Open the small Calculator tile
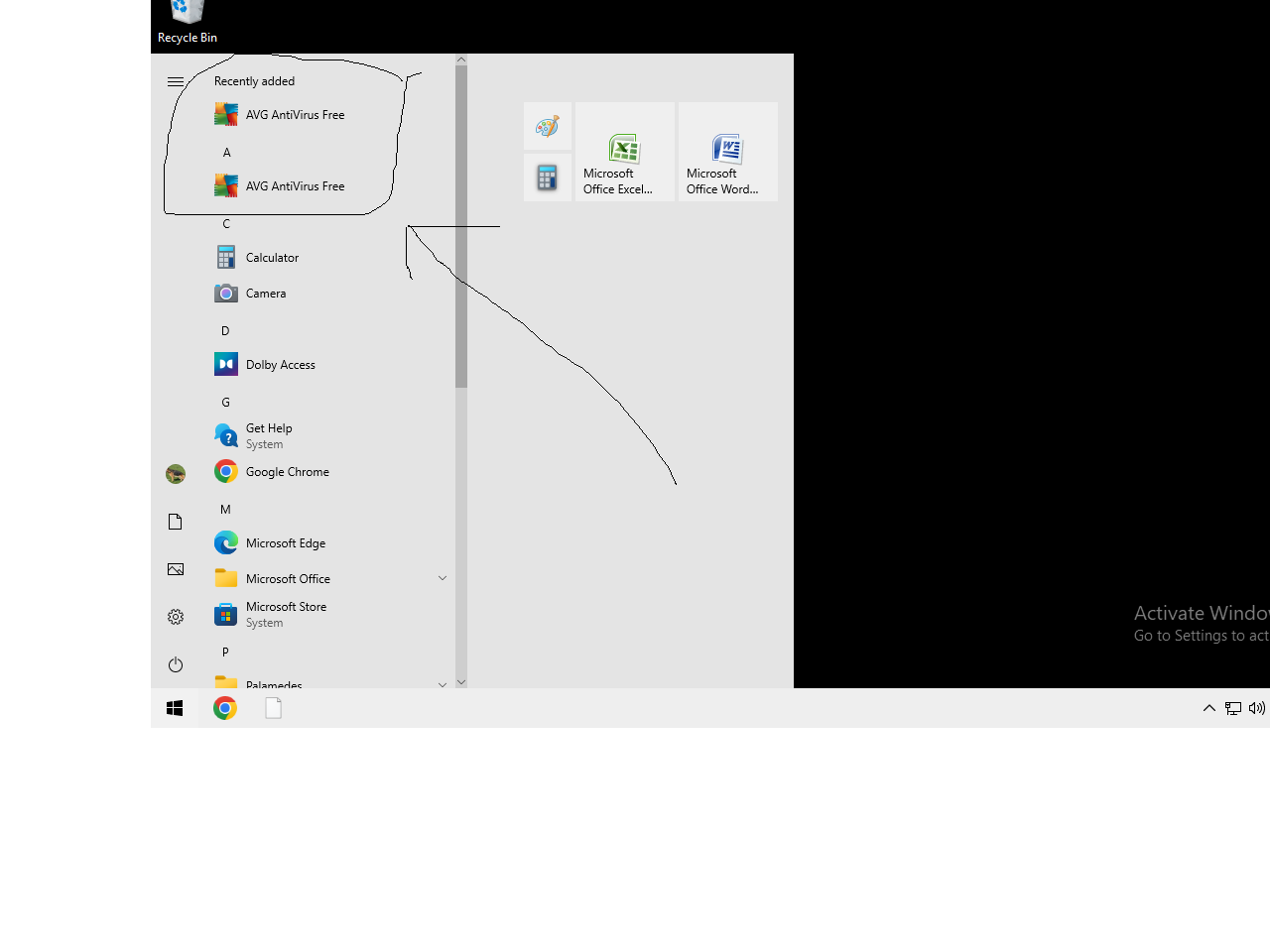The width and height of the screenshot is (1270, 952). pyautogui.click(x=548, y=178)
